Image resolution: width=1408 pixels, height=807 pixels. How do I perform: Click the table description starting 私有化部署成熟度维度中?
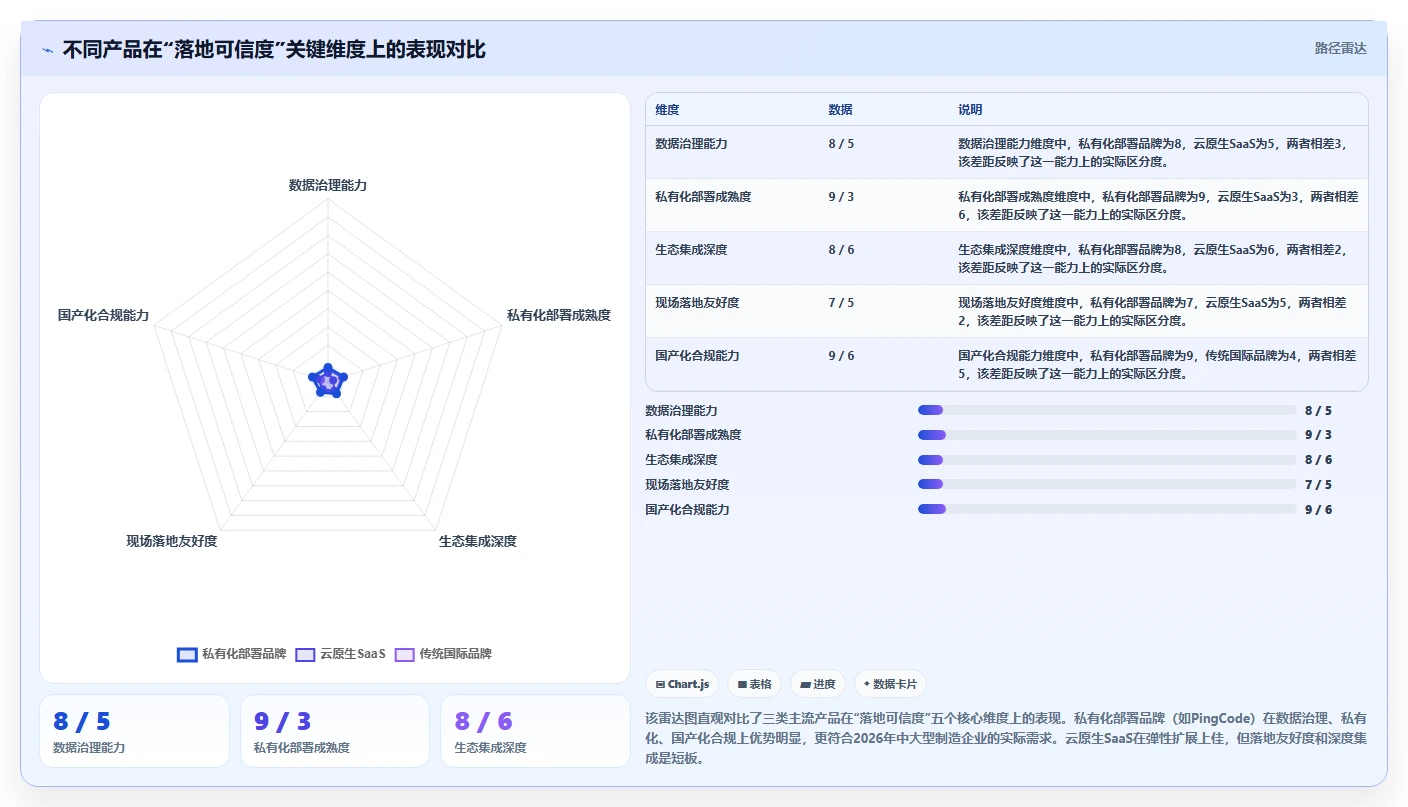[1158, 205]
